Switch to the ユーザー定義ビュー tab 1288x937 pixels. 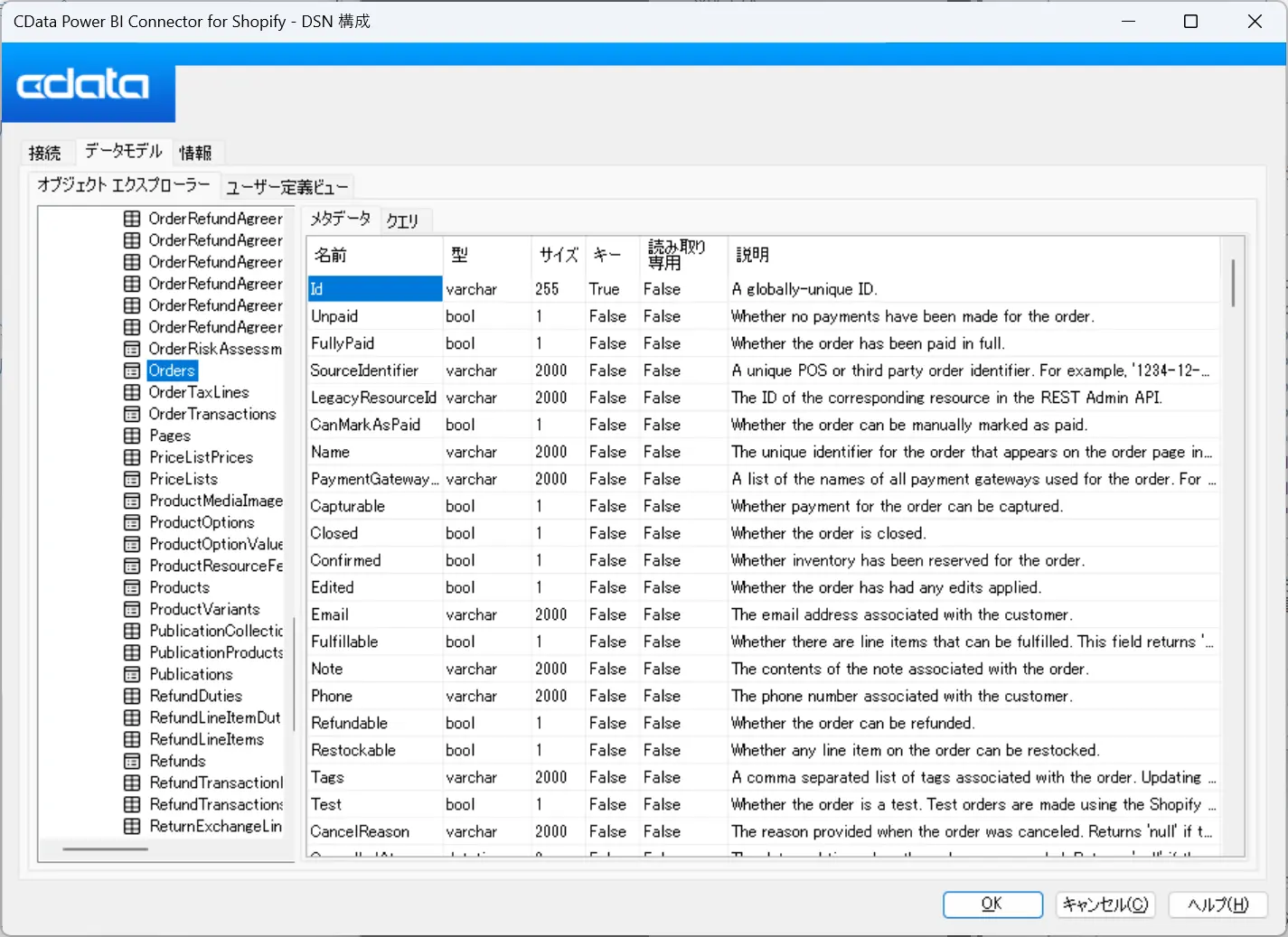click(287, 187)
